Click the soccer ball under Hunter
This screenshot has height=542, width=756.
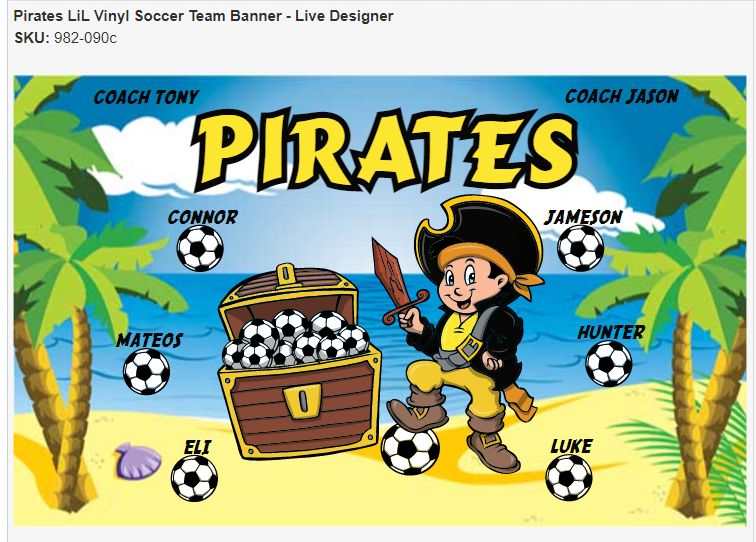[x=608, y=364]
